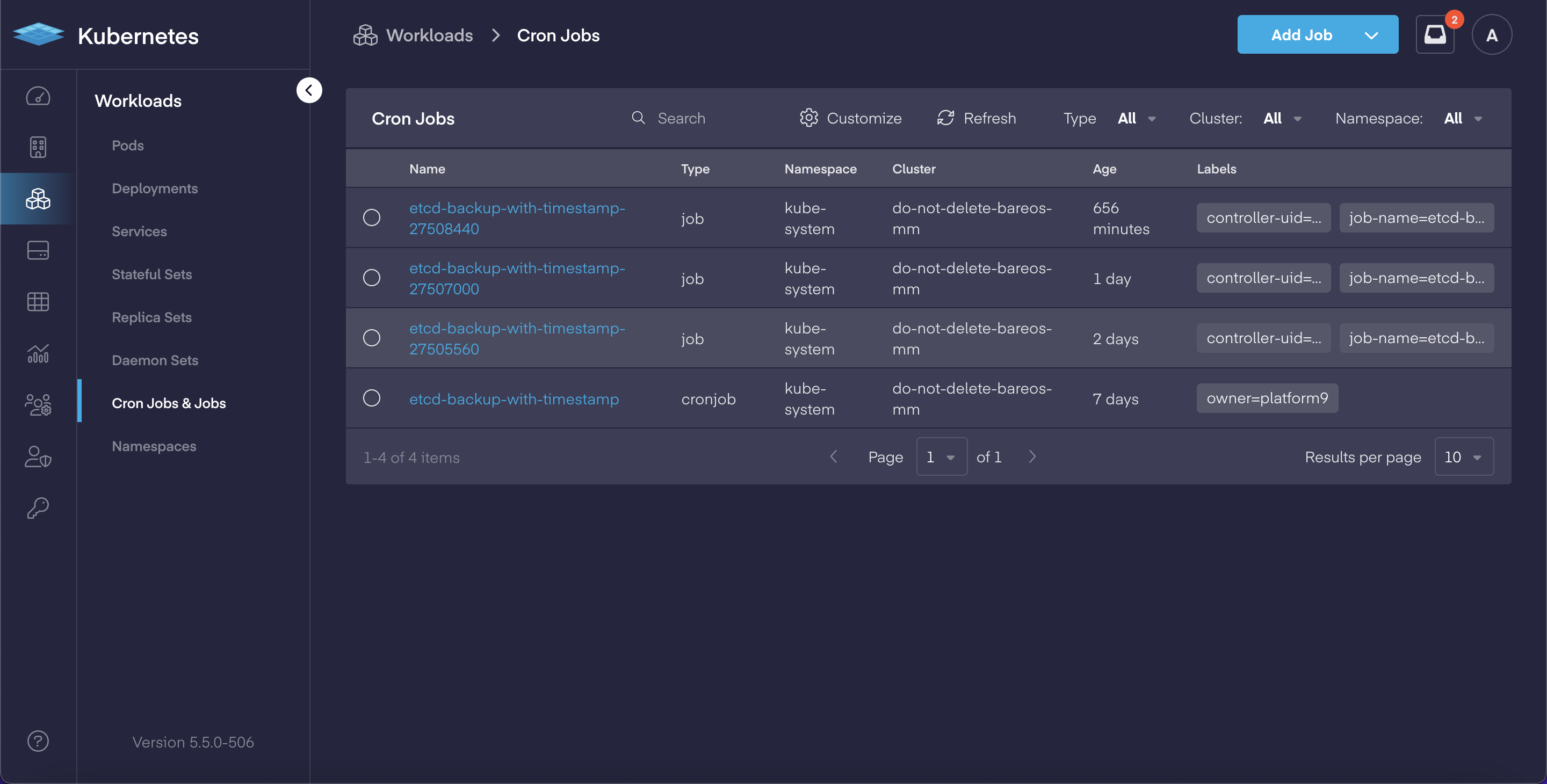1547x784 pixels.
Task: Open the user avatar menu labeled A
Action: point(1491,35)
